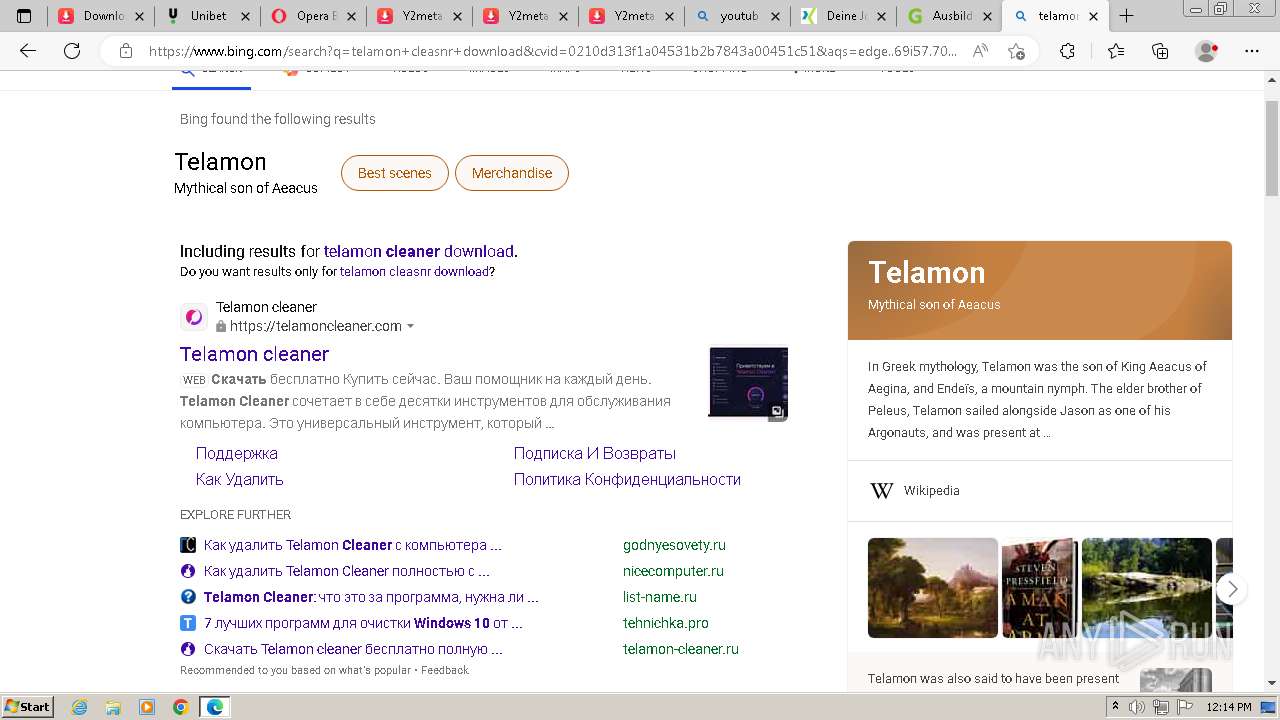1280x720 pixels.
Task: Click the telamon-cleaner.ru domain
Action: [681, 649]
